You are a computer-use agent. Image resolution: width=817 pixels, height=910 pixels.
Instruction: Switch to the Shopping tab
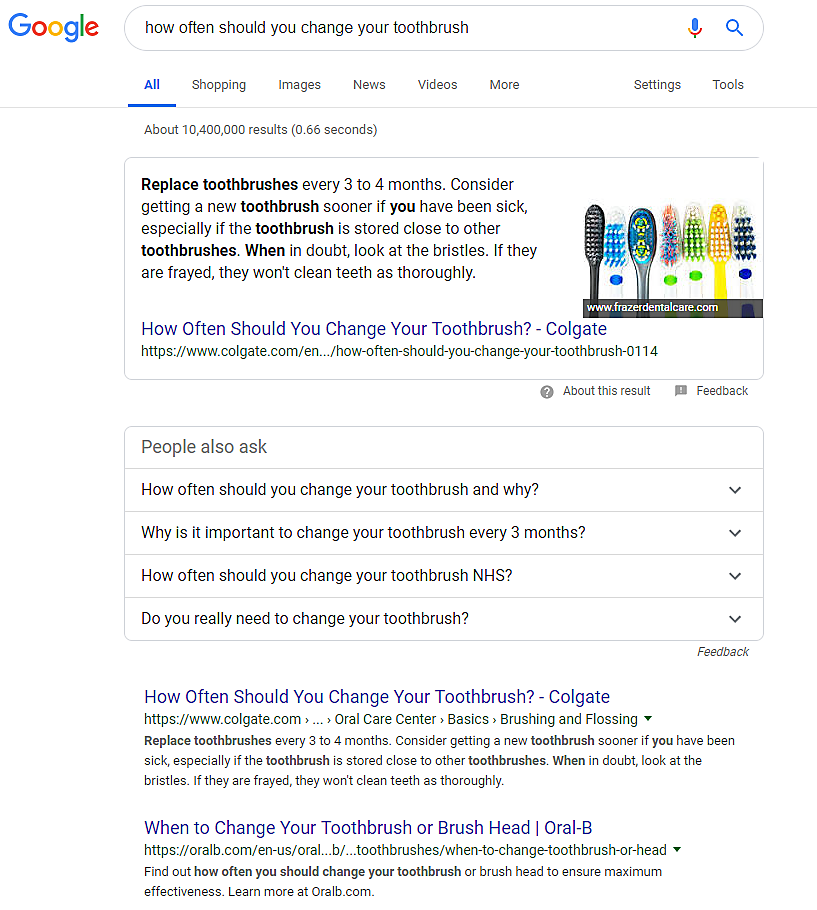[219, 85]
